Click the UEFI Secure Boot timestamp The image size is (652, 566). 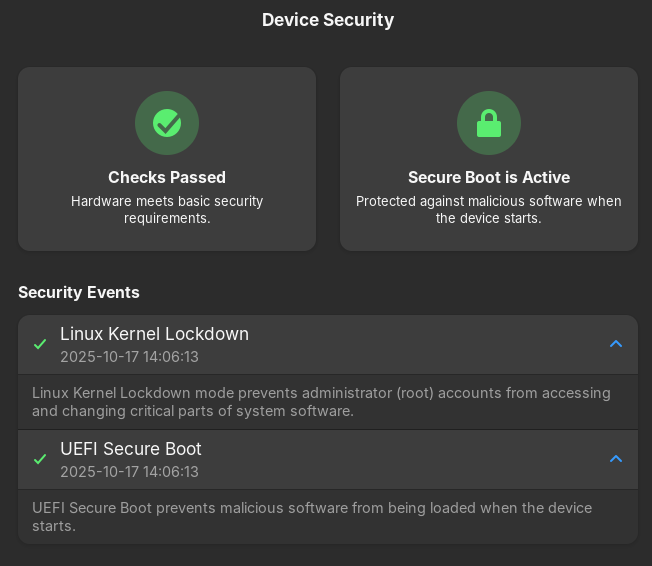(x=129, y=472)
